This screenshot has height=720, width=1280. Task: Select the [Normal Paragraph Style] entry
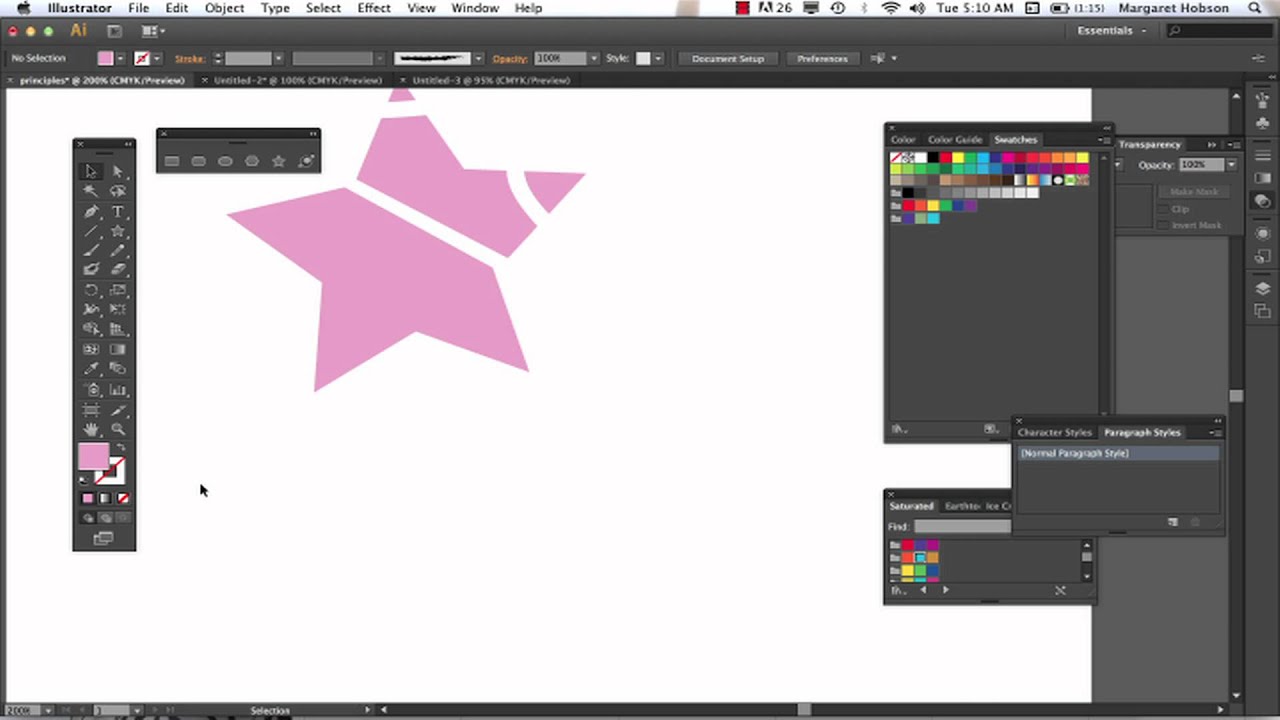point(1118,454)
